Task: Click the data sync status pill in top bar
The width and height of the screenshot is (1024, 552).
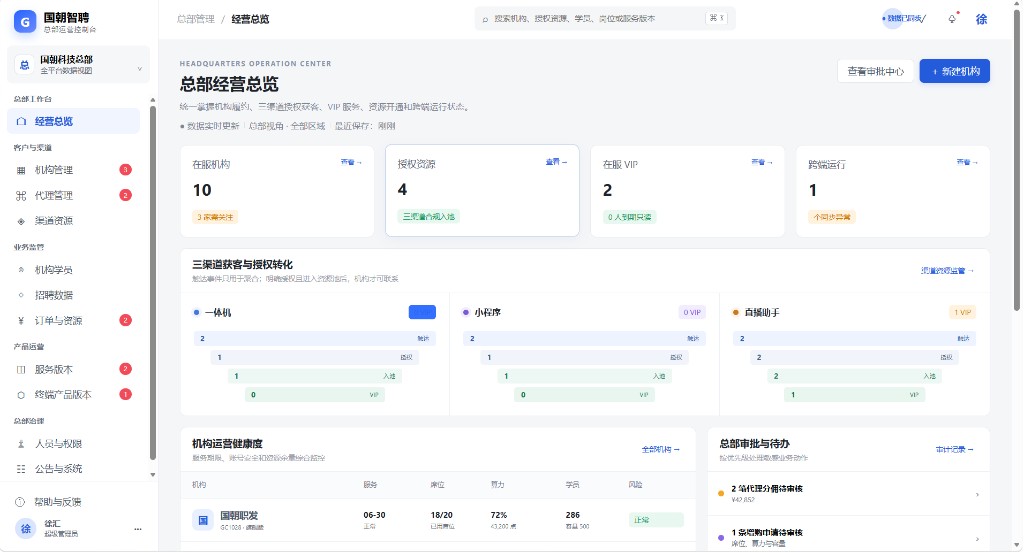Action: coord(904,19)
